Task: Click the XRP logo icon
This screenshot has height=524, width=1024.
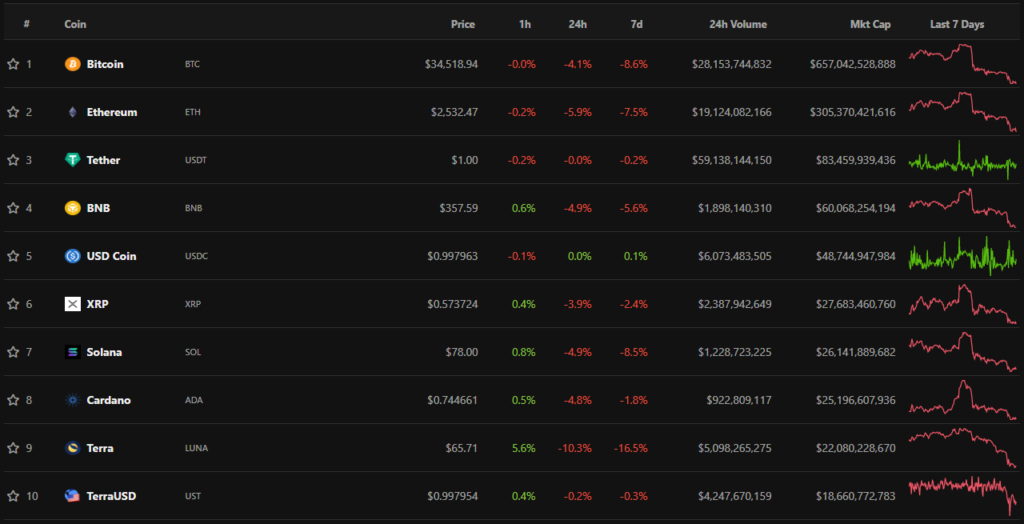Action: pyautogui.click(x=72, y=304)
